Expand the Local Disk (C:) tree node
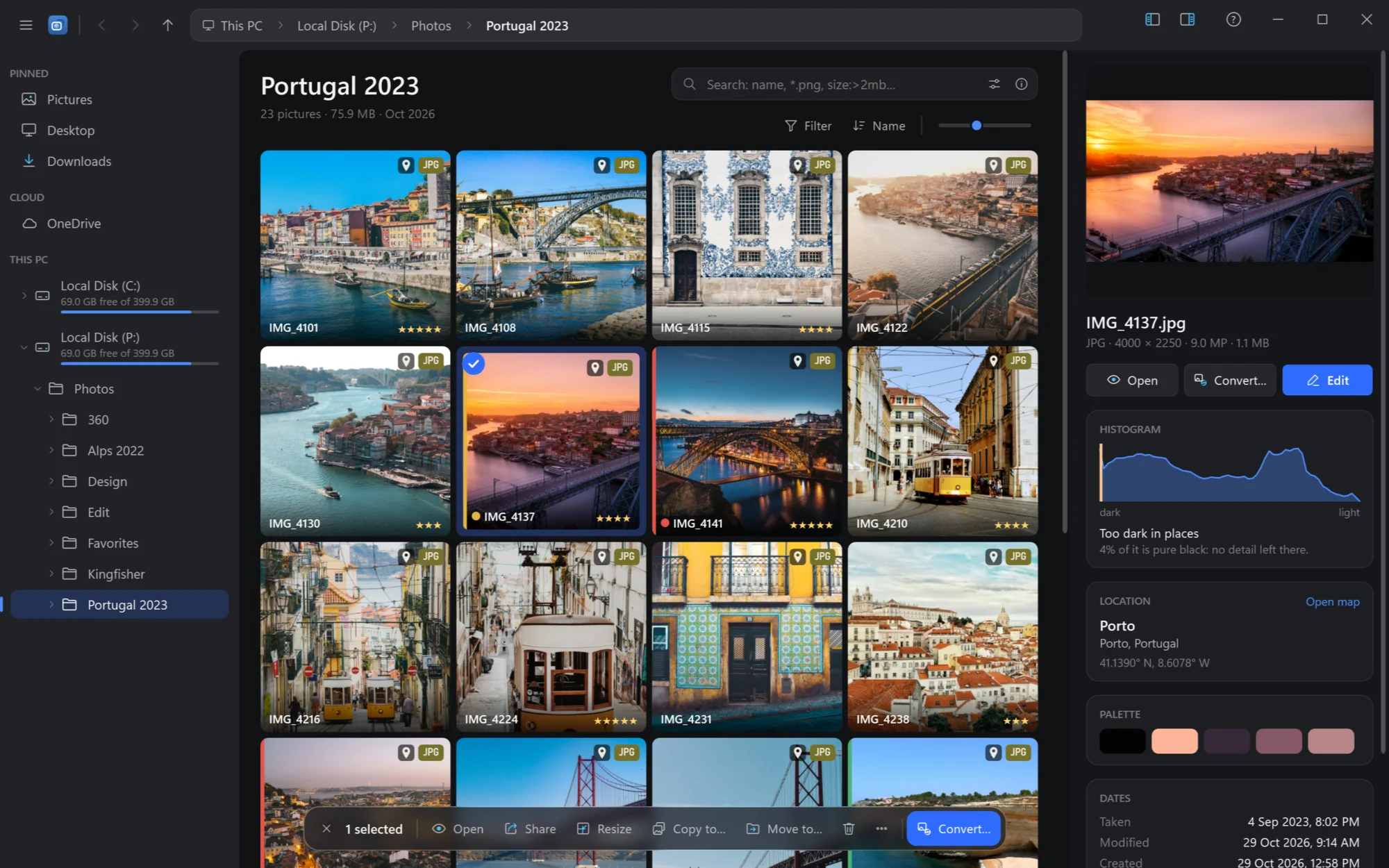 click(24, 295)
